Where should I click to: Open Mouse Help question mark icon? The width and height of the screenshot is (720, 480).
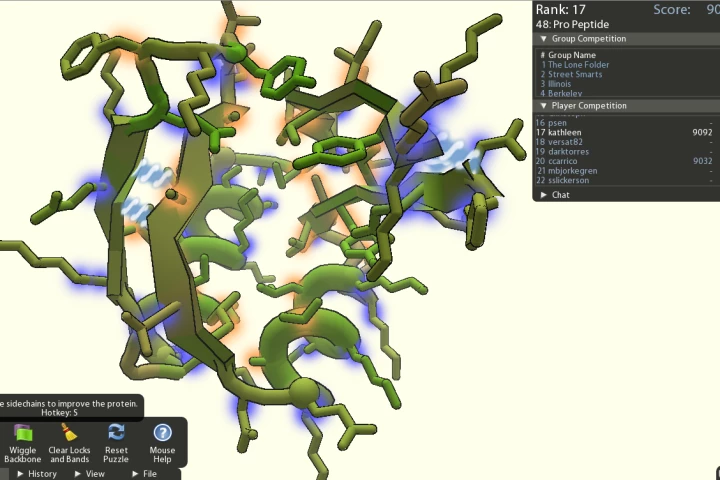point(162,433)
